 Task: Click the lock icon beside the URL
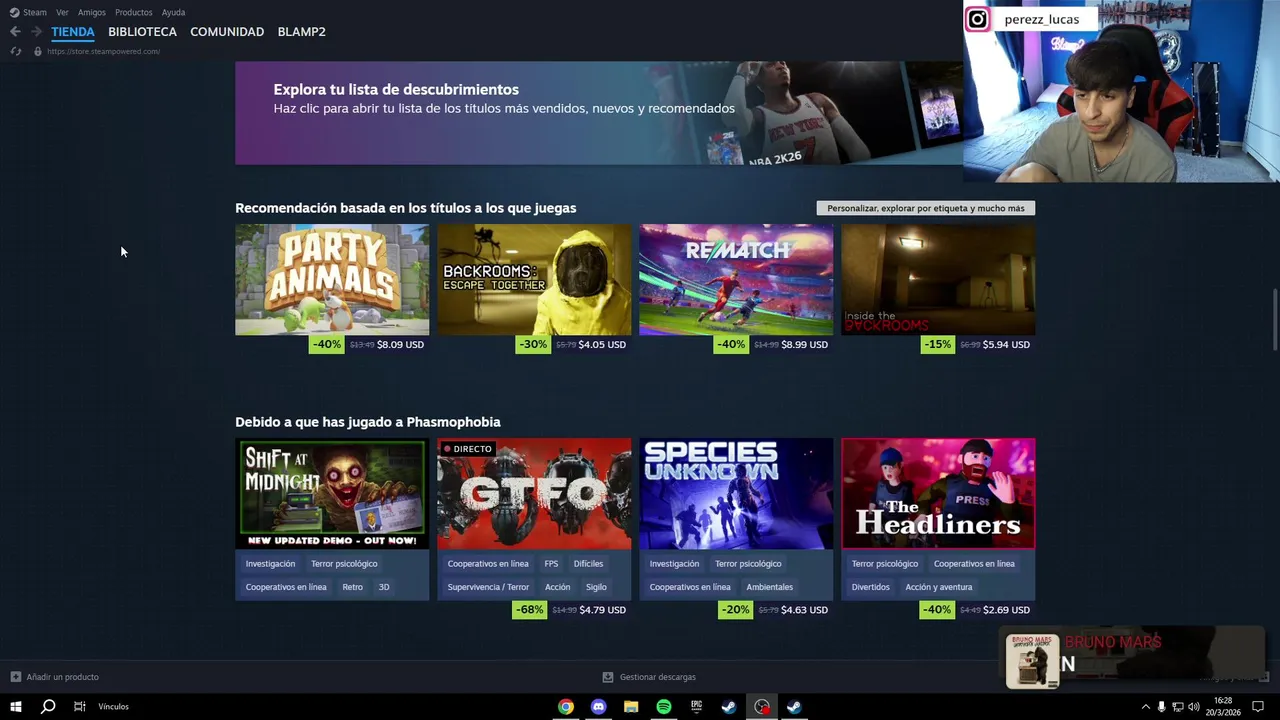pos(37,51)
